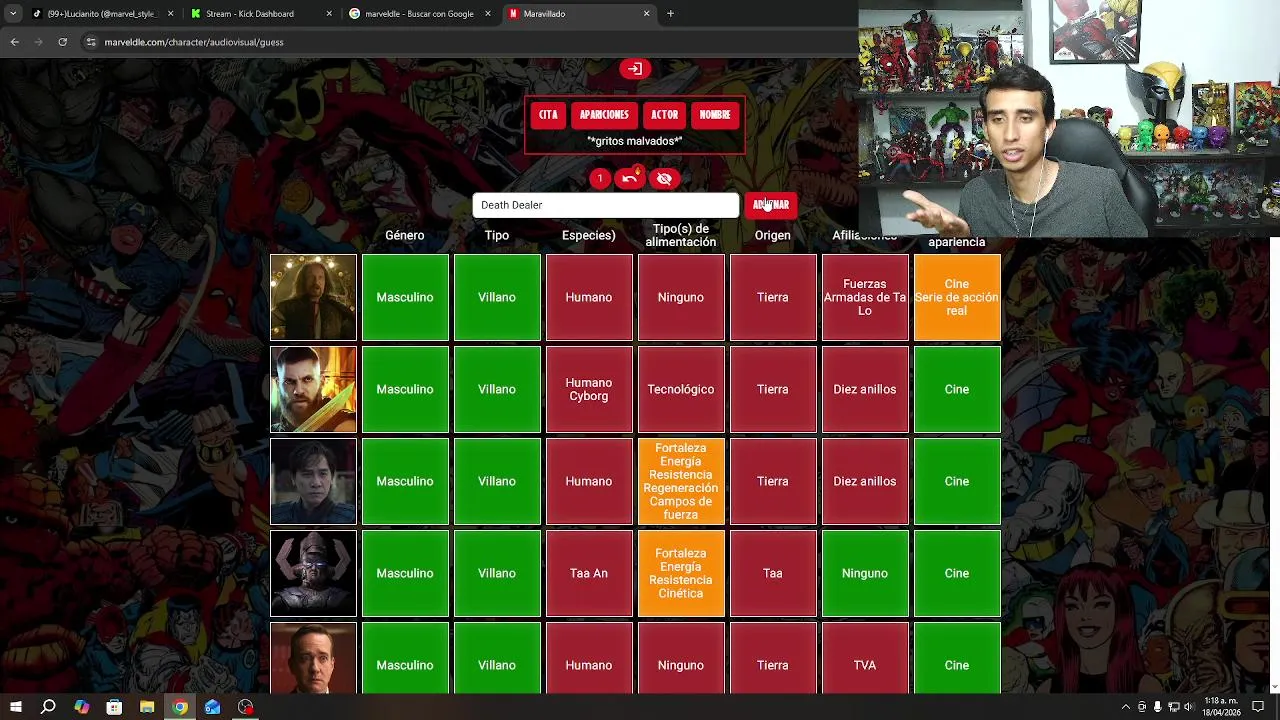Click the red counter badge showing 1
Screen dimensions: 1280x720
tap(600, 179)
